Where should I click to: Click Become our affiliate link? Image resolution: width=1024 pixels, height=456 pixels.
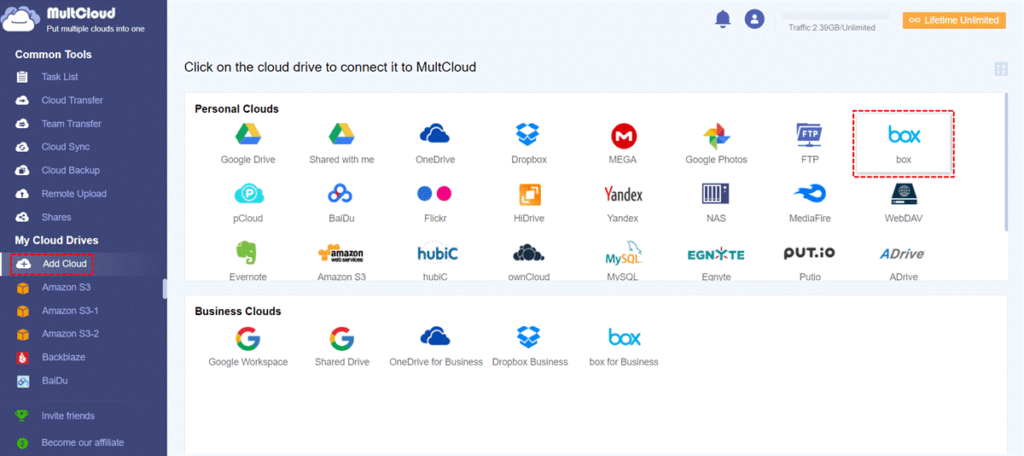click(x=82, y=442)
